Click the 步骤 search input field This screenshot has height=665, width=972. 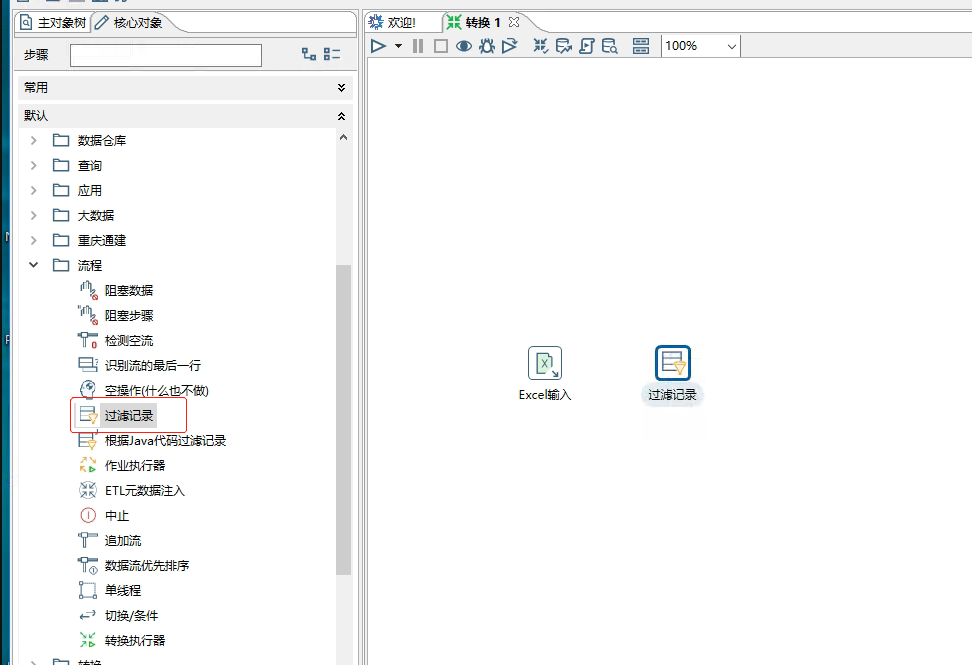[166, 55]
